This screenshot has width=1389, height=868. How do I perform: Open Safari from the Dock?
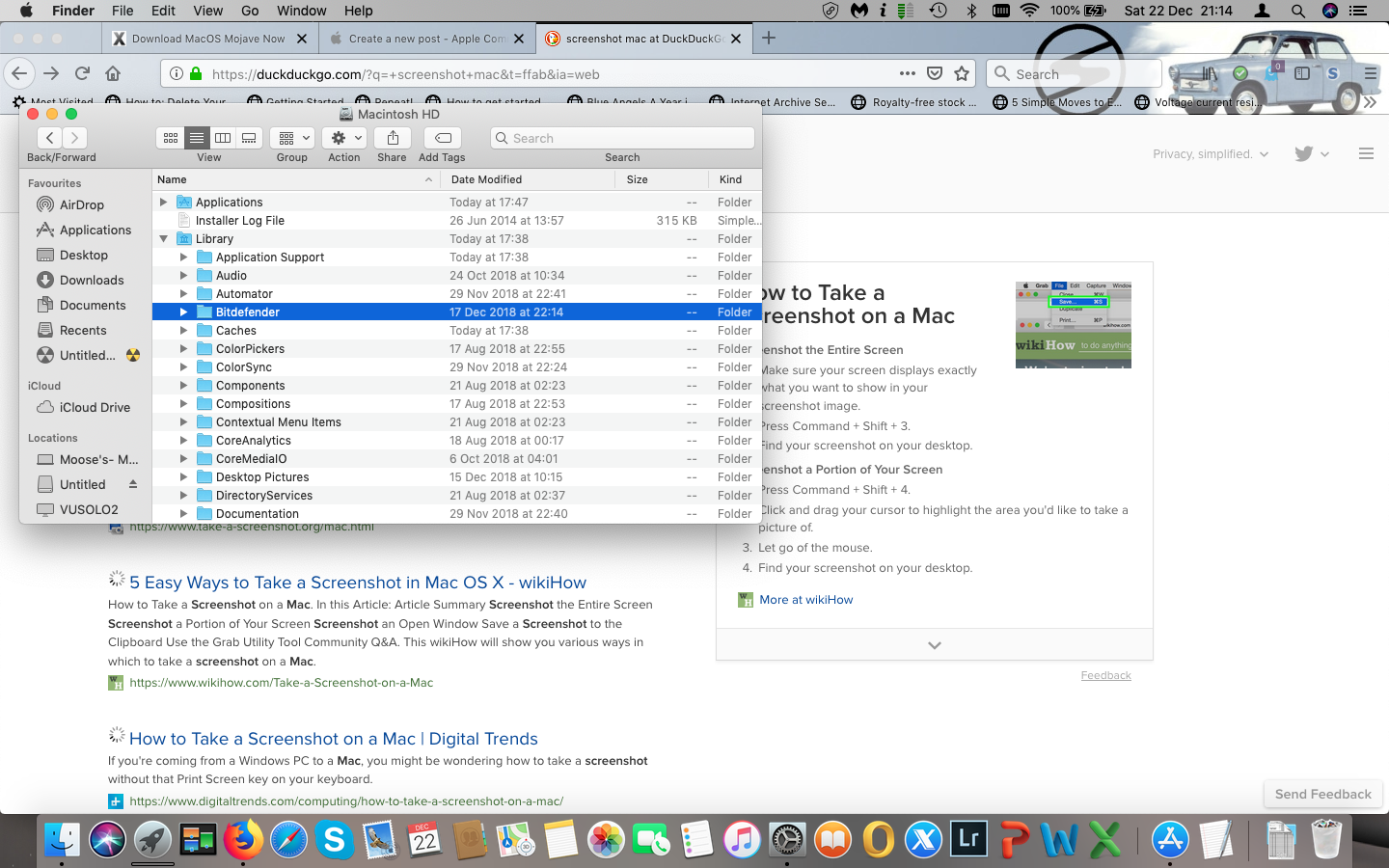[x=288, y=840]
